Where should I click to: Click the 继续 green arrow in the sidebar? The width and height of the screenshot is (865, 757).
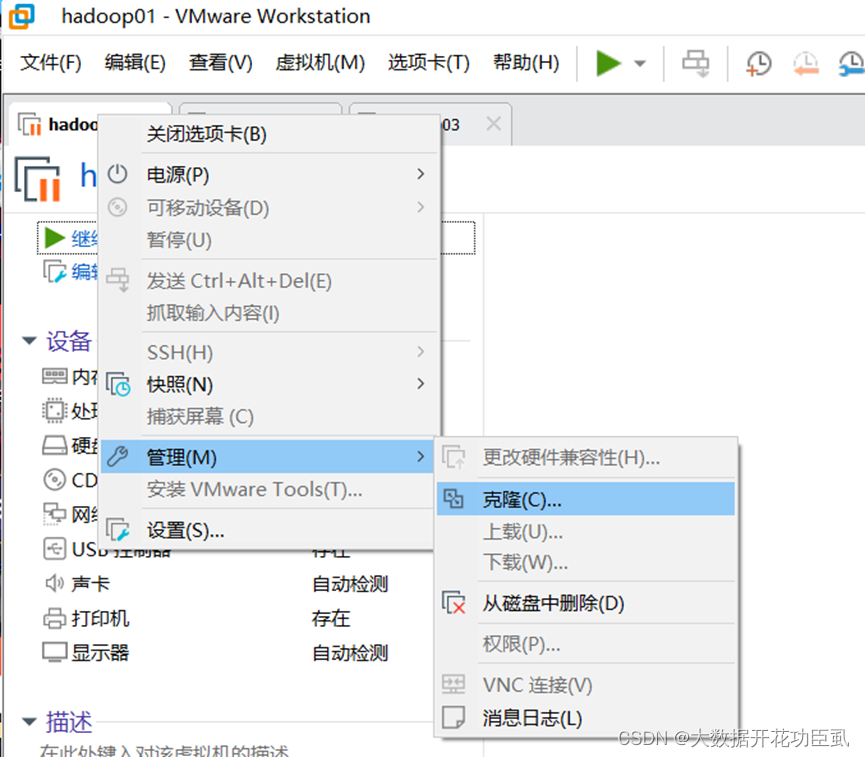coord(55,238)
